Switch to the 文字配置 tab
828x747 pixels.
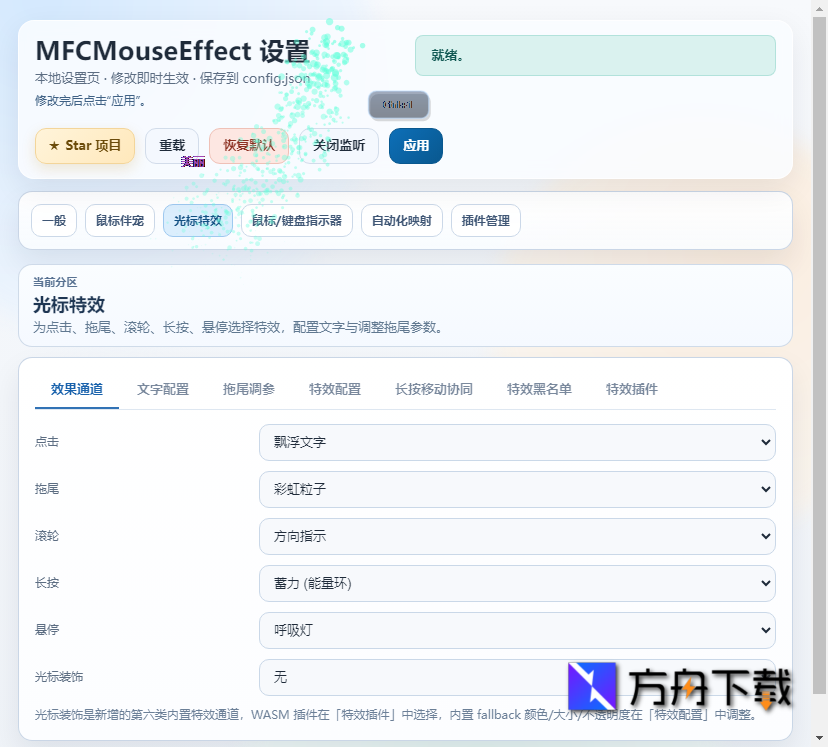[162, 390]
